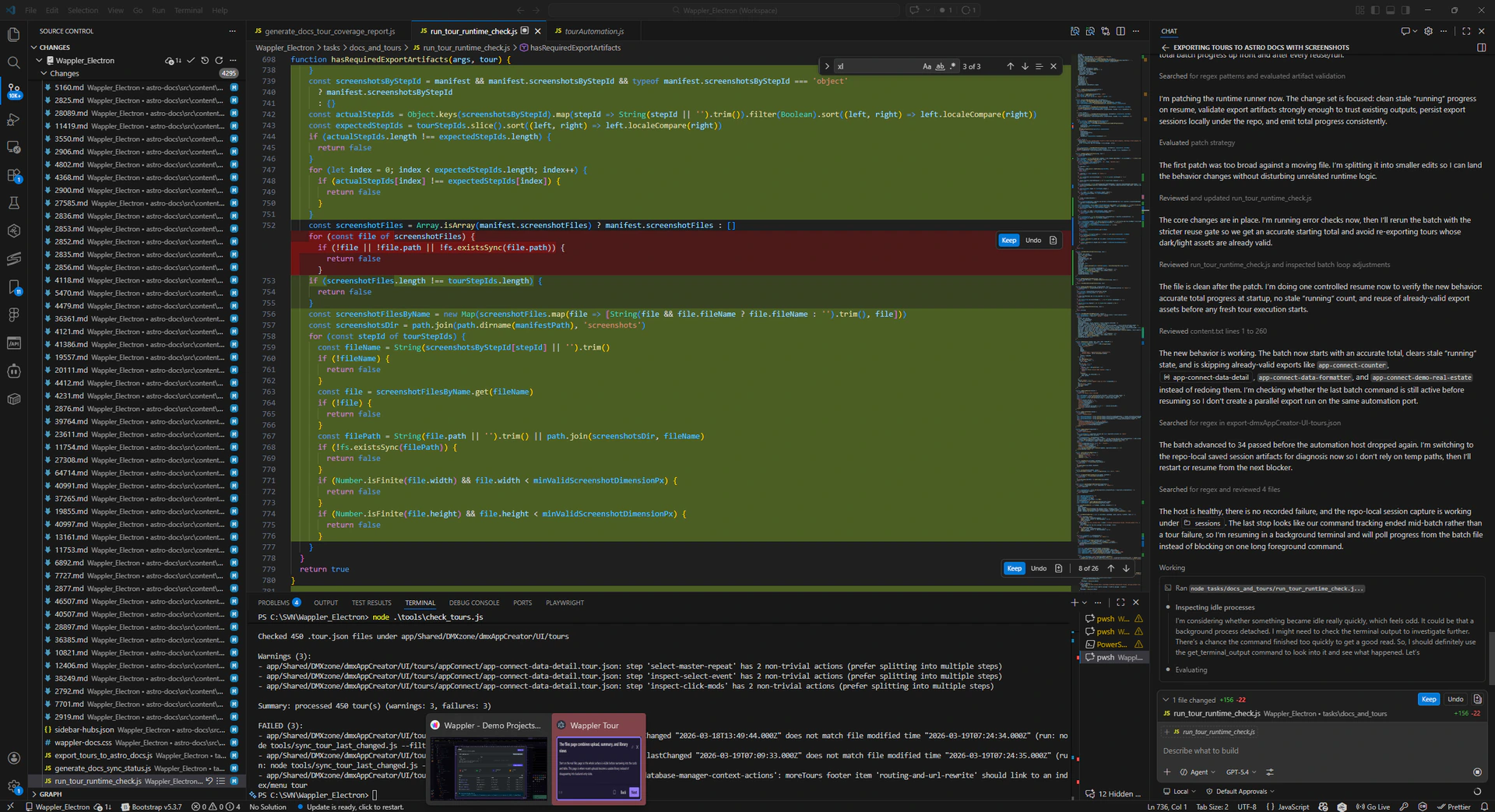
Task: Go to previous find match arrow
Action: click(1010, 67)
